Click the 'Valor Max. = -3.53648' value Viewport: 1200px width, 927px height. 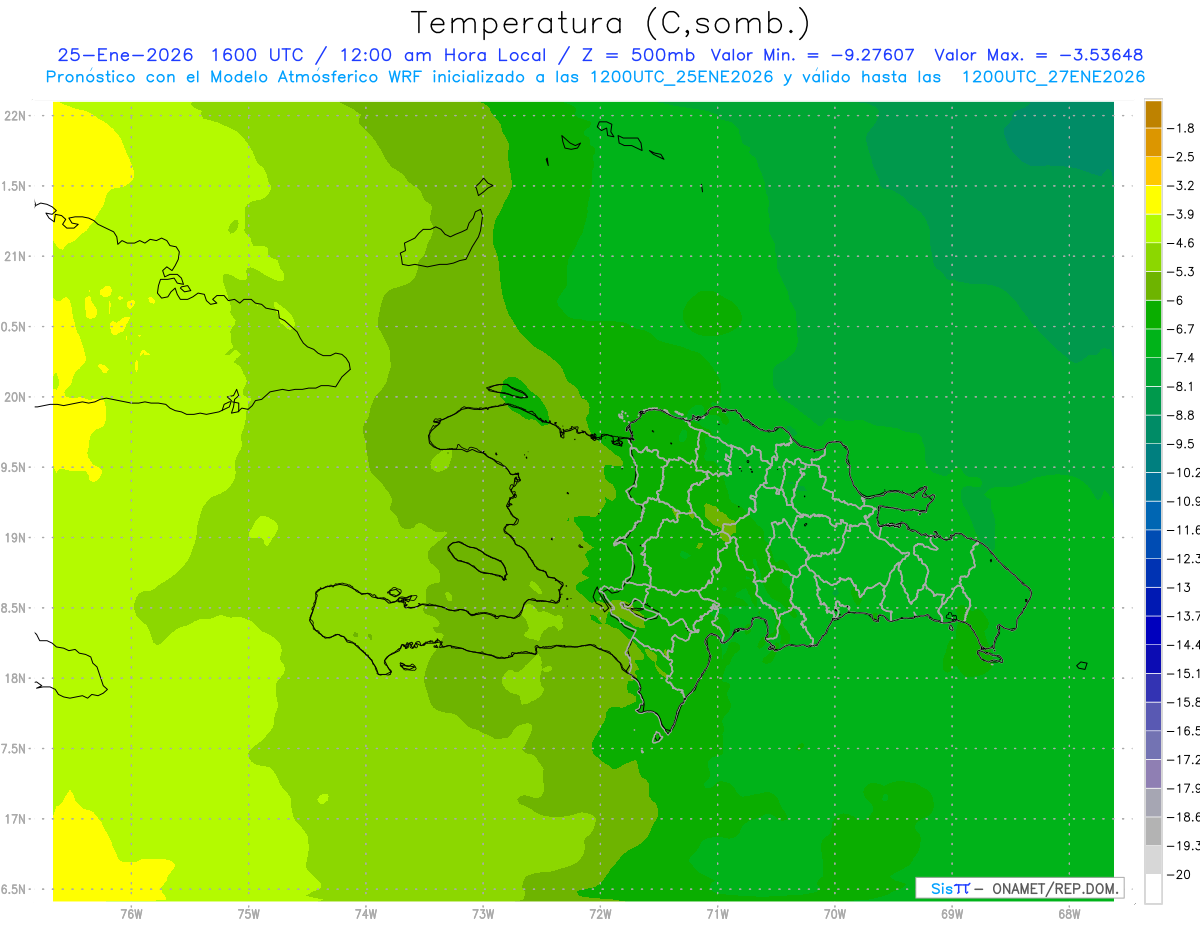[x=1038, y=55]
